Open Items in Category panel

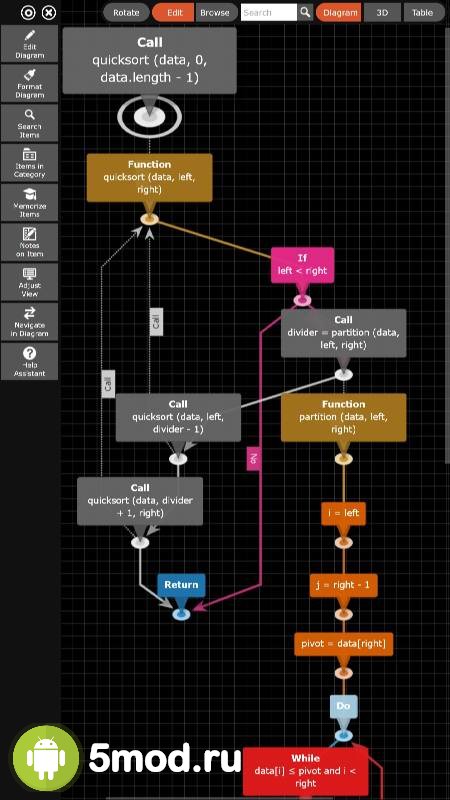(x=30, y=163)
